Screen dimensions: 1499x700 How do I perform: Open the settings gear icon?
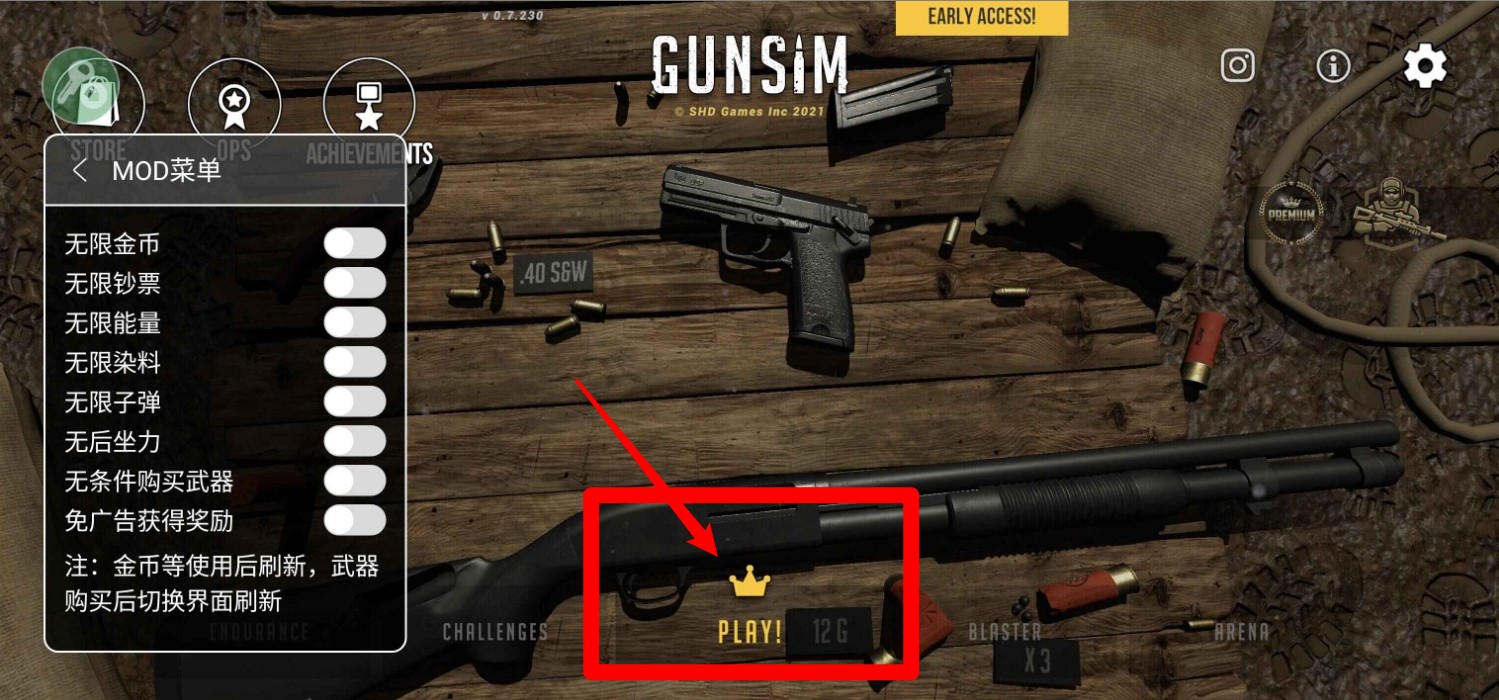(x=1425, y=66)
